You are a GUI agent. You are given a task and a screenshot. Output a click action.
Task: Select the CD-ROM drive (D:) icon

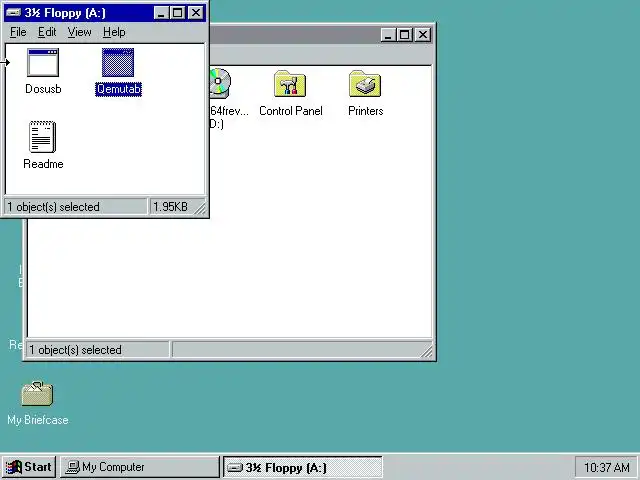point(220,83)
